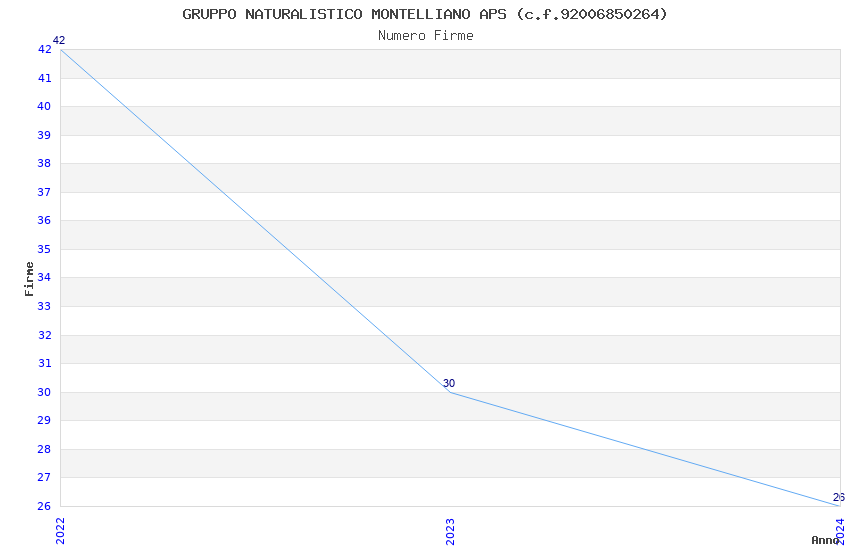Click y-axis tick value 42
This screenshot has width=850, height=550.
(44, 49)
